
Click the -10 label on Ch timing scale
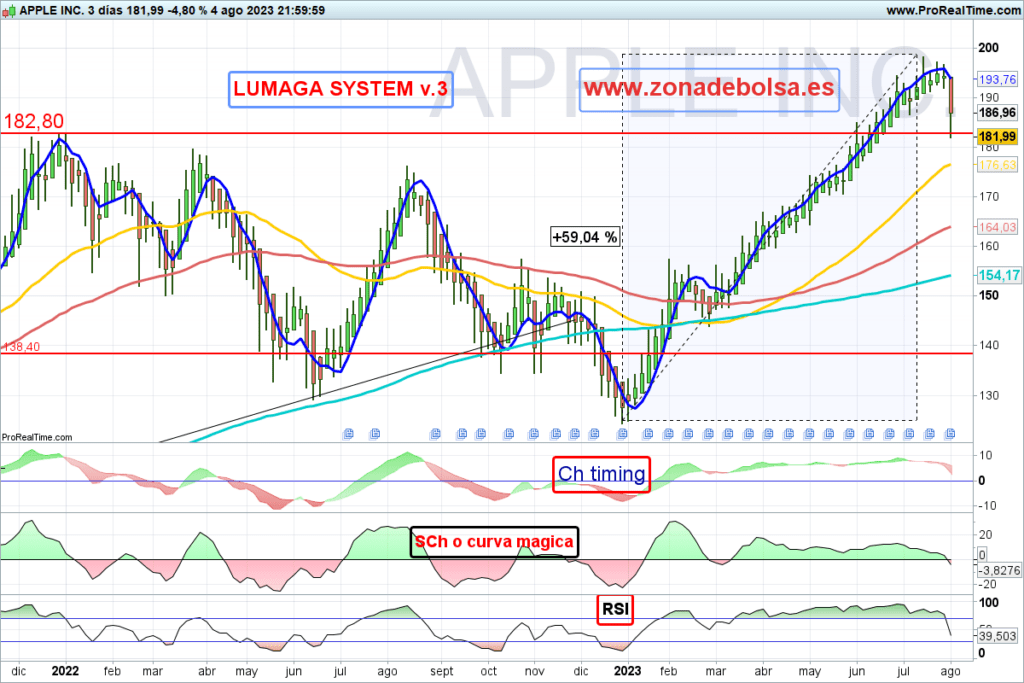[x=985, y=506]
